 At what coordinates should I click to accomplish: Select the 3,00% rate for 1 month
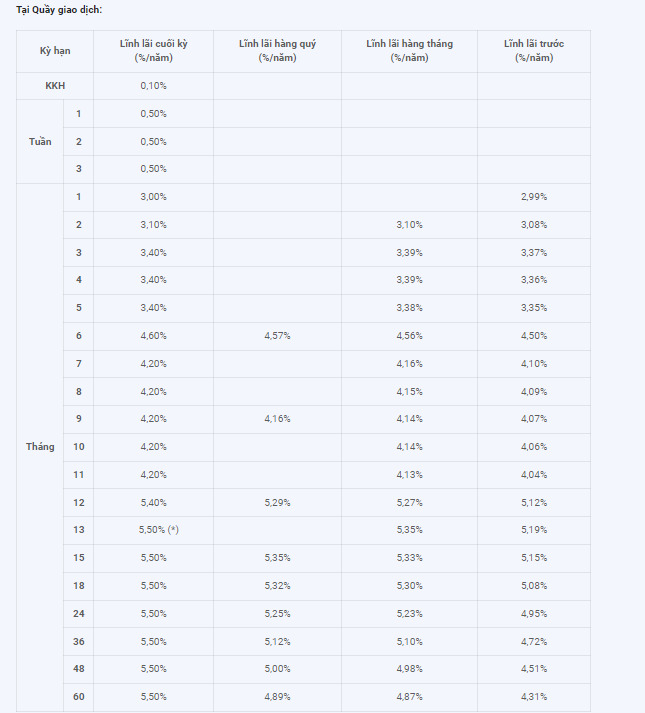pos(153,197)
